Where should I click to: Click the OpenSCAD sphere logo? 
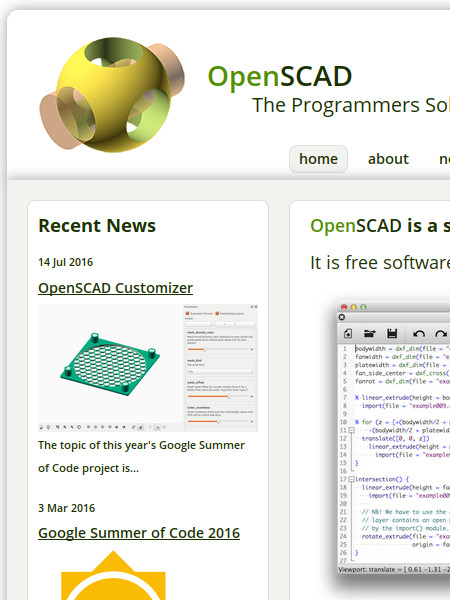(x=112, y=95)
